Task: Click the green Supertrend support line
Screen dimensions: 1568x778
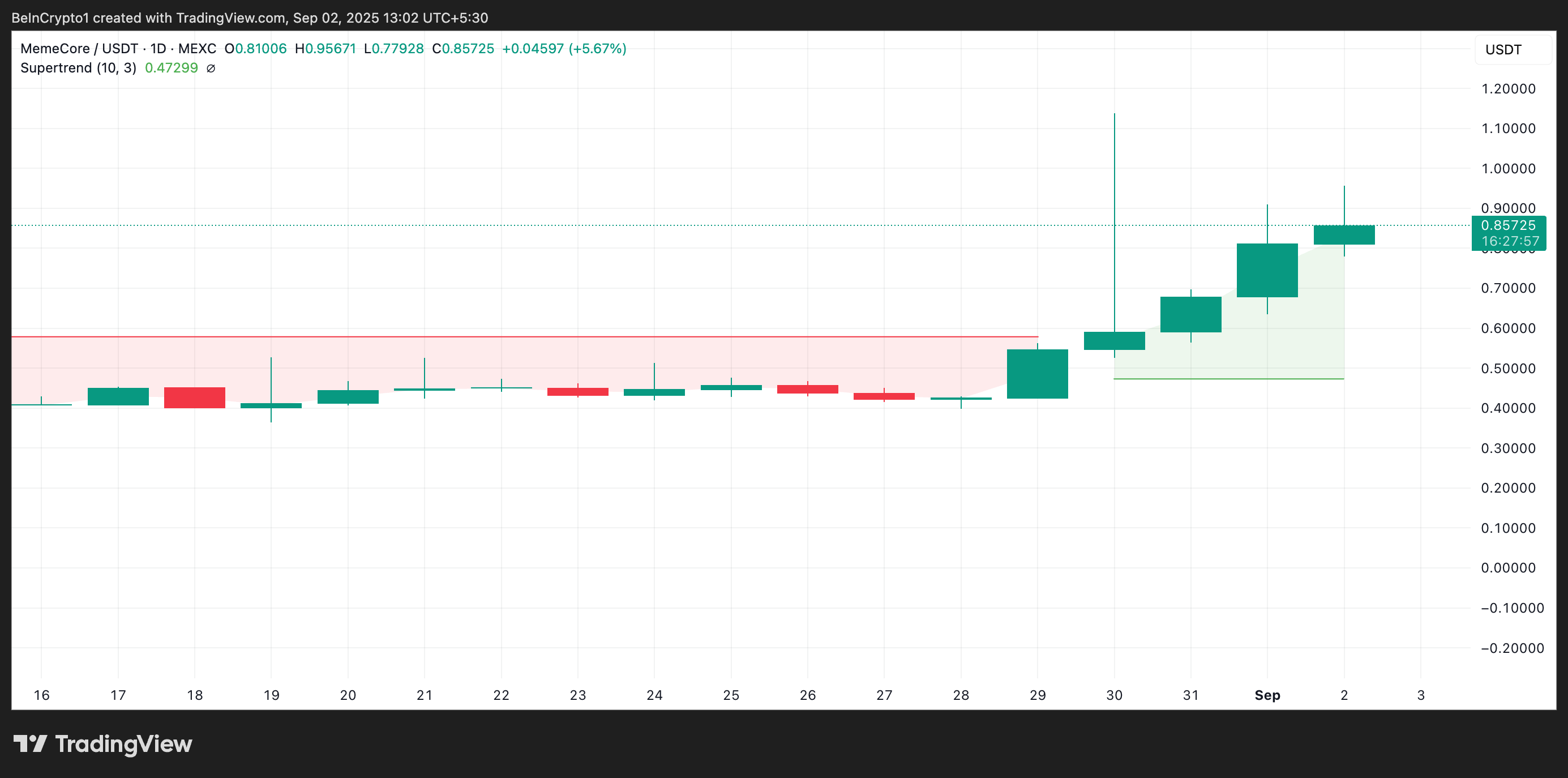Action: [1228, 379]
